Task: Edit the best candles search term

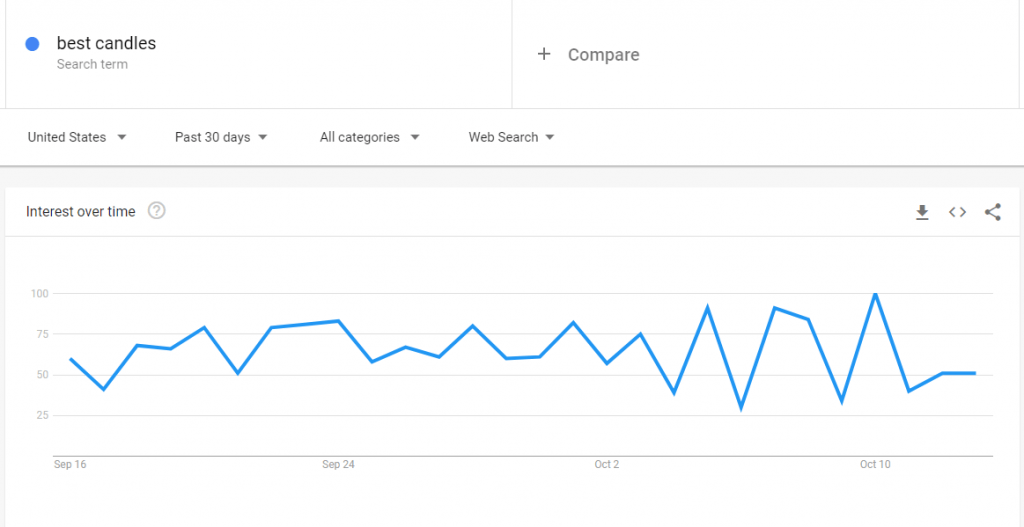Action: coord(106,44)
